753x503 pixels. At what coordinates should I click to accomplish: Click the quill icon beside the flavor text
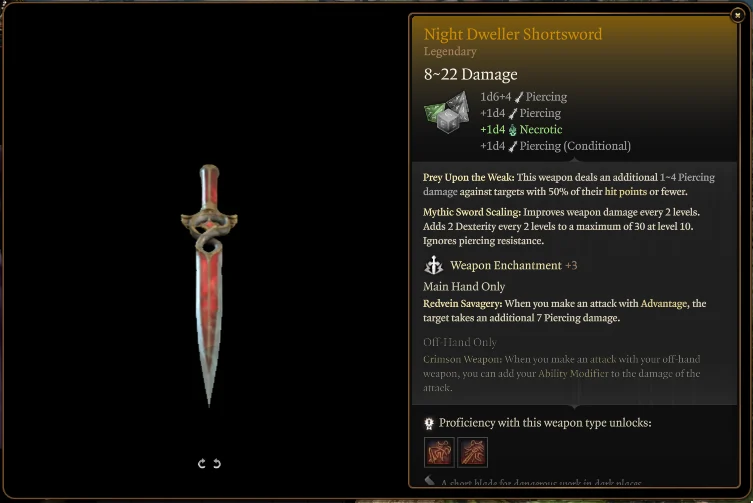[x=430, y=481]
